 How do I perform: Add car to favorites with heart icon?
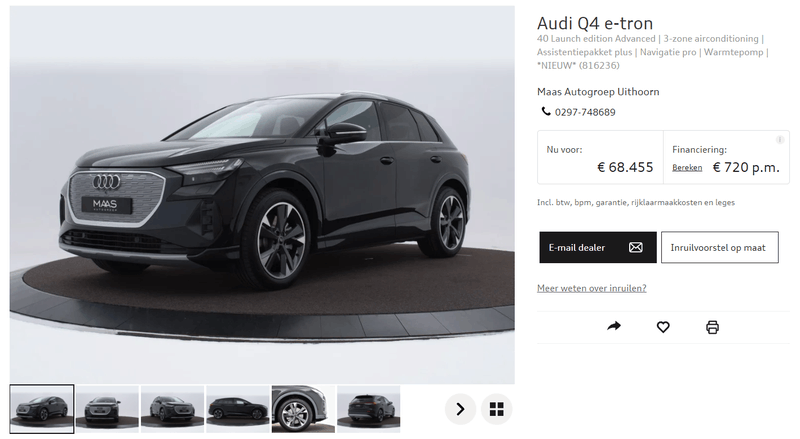coord(663,327)
